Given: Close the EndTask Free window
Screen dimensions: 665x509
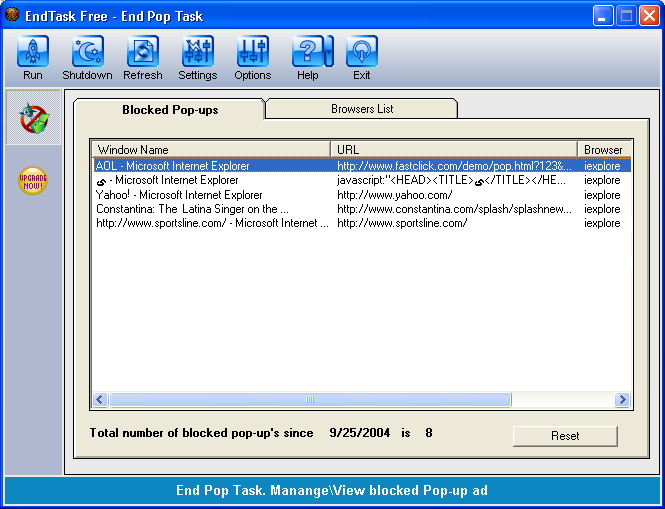Looking at the screenshot, I should click(x=649, y=16).
